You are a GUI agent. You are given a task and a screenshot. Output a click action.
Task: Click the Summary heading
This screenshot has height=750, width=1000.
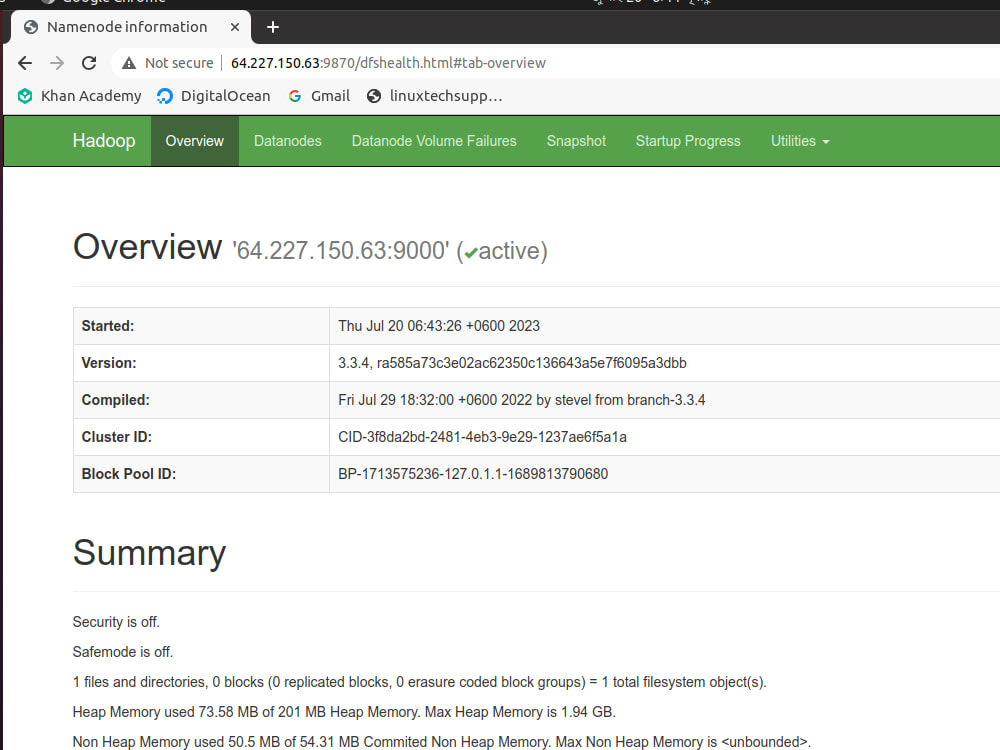(x=149, y=553)
